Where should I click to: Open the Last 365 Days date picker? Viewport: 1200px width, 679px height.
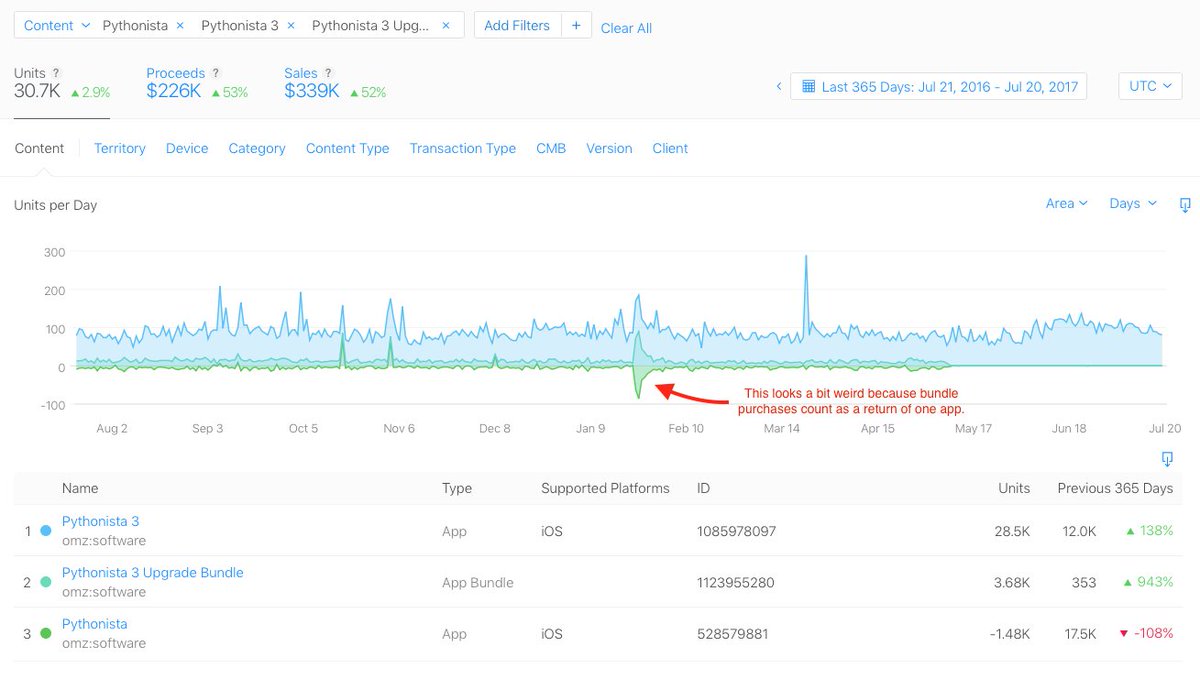pos(938,86)
